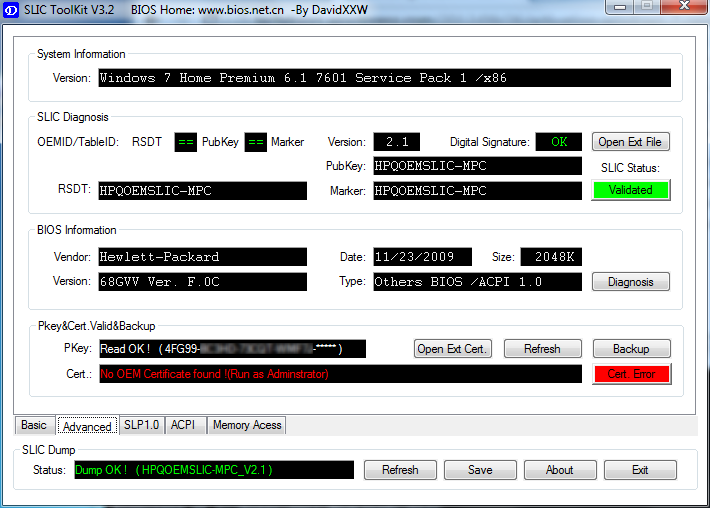Switch to the Memory Acess tab
This screenshot has width=710, height=508.
[x=247, y=425]
